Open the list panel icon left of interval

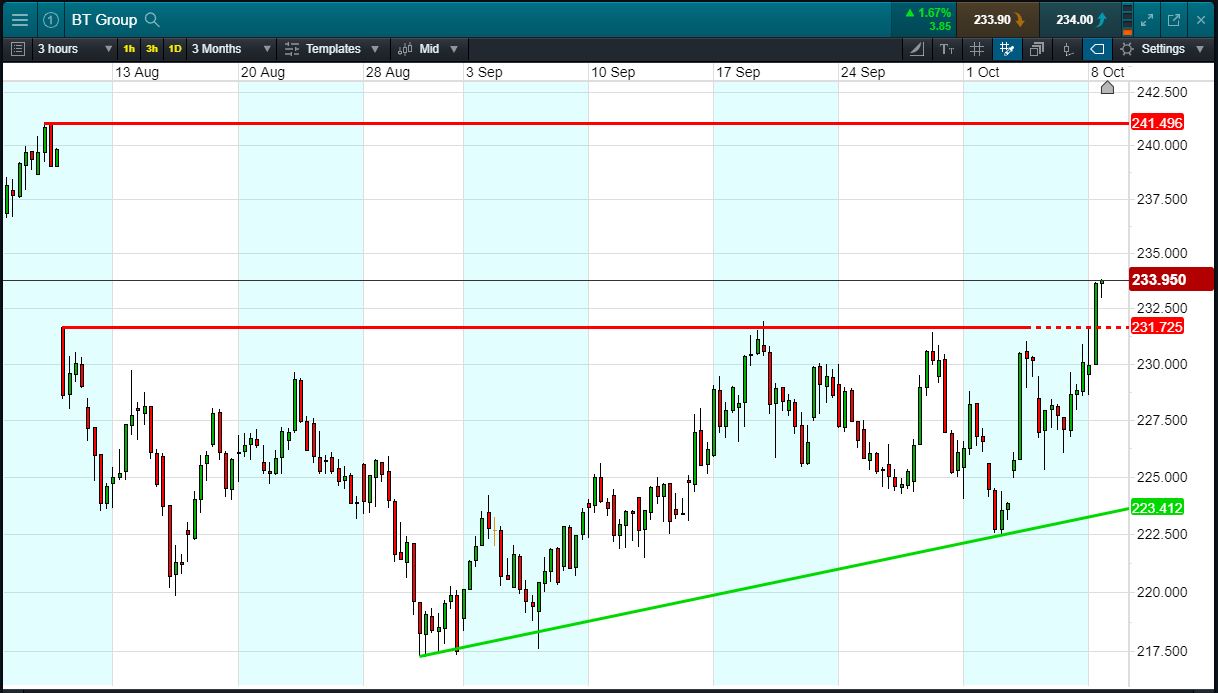[x=18, y=49]
